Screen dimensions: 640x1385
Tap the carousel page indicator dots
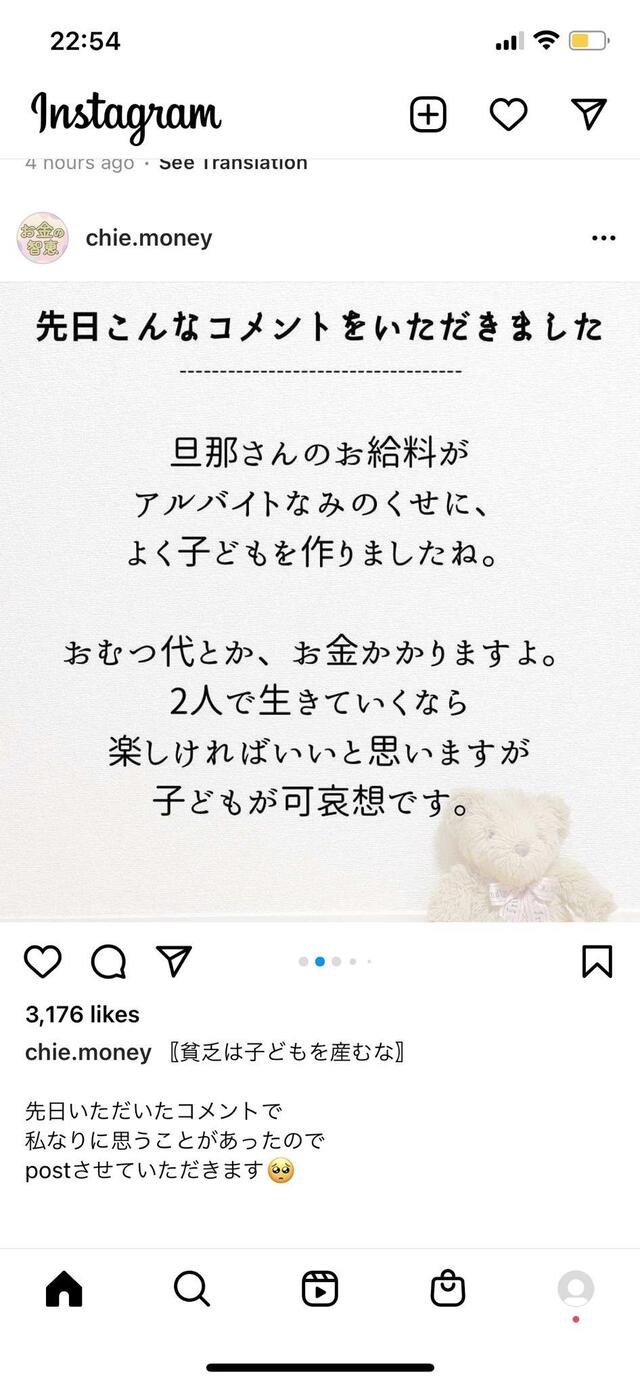(335, 961)
